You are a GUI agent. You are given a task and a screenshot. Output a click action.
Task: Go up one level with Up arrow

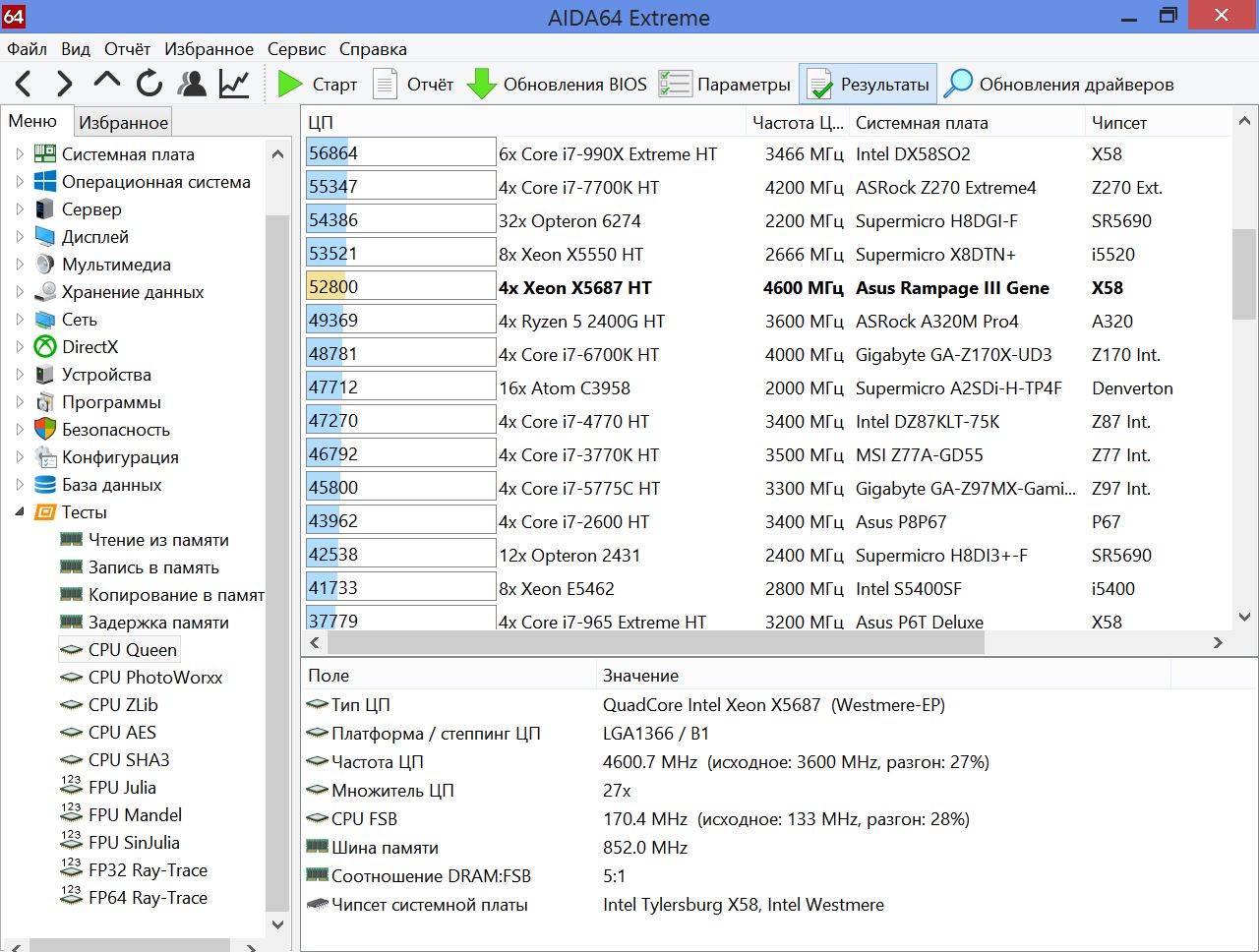pos(107,82)
